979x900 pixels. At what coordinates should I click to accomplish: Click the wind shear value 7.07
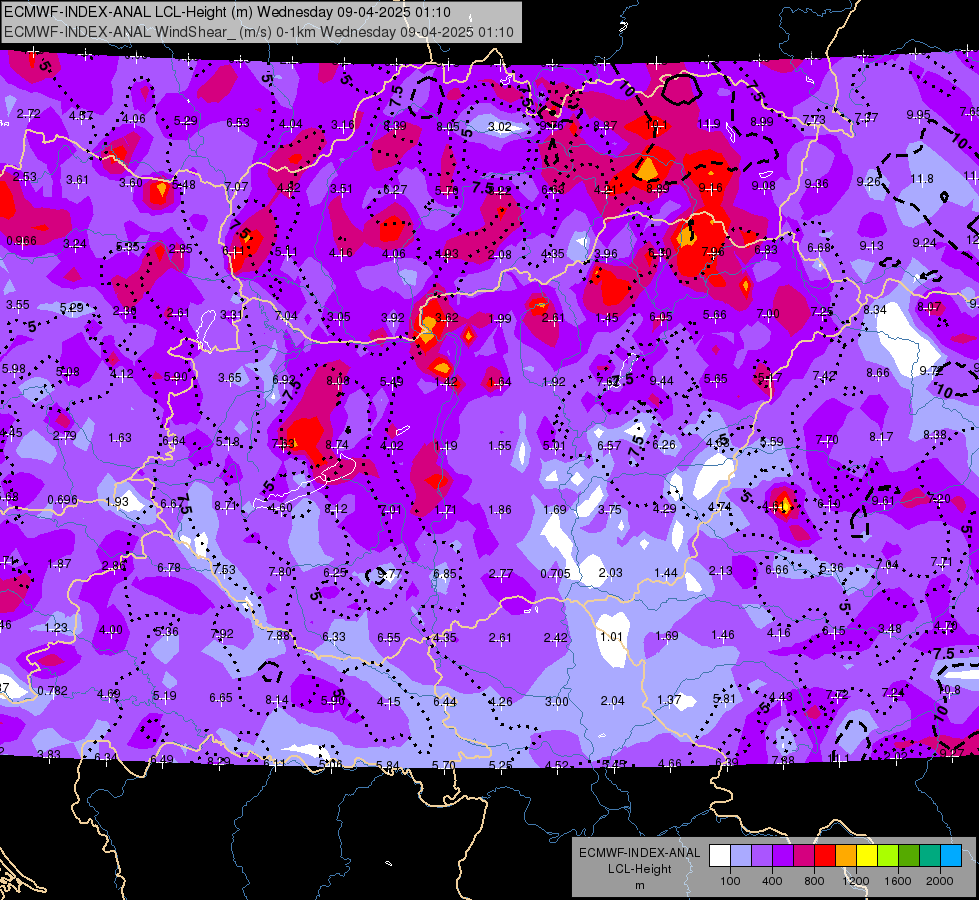[x=236, y=187]
